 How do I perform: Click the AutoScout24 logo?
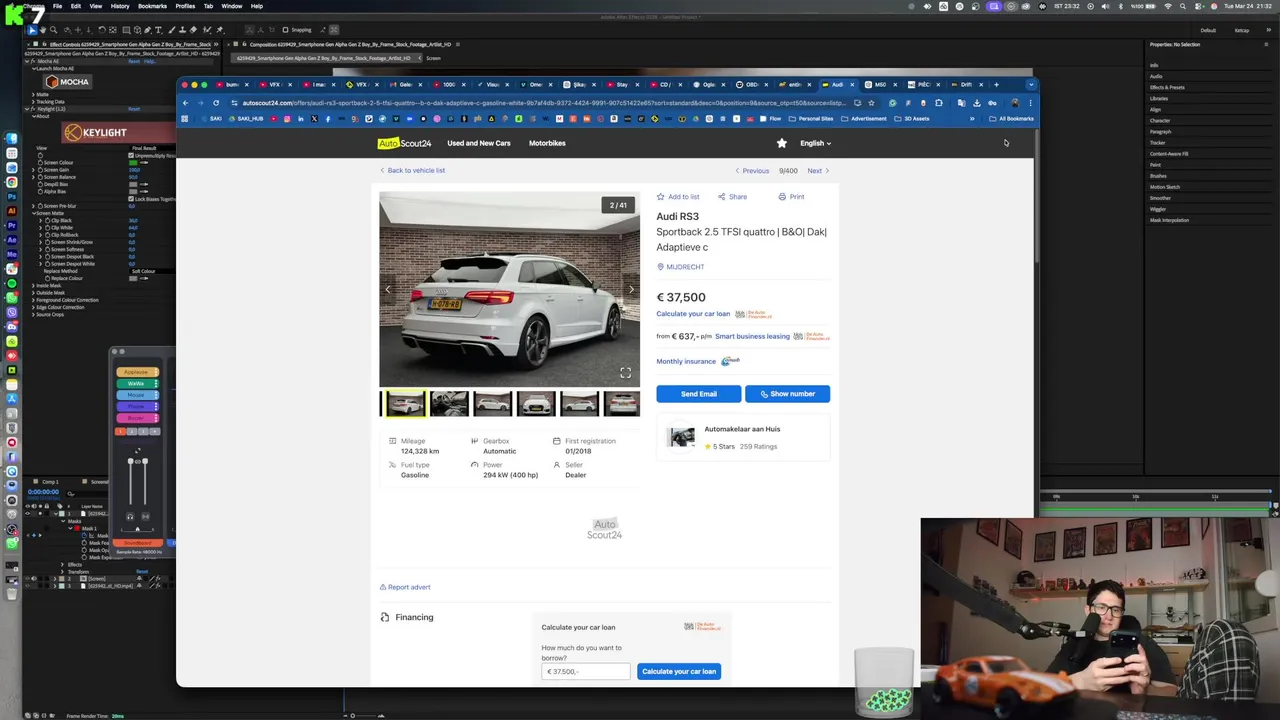point(404,143)
